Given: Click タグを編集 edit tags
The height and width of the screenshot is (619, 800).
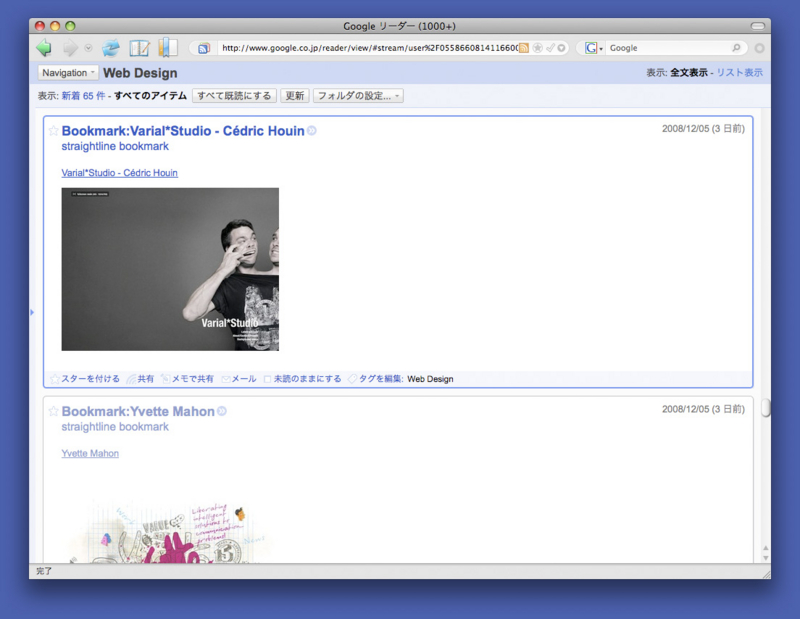Looking at the screenshot, I should click(376, 379).
